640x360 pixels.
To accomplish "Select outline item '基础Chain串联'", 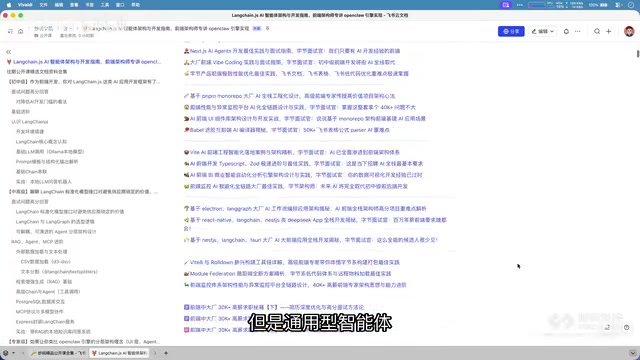I will click(31, 171).
